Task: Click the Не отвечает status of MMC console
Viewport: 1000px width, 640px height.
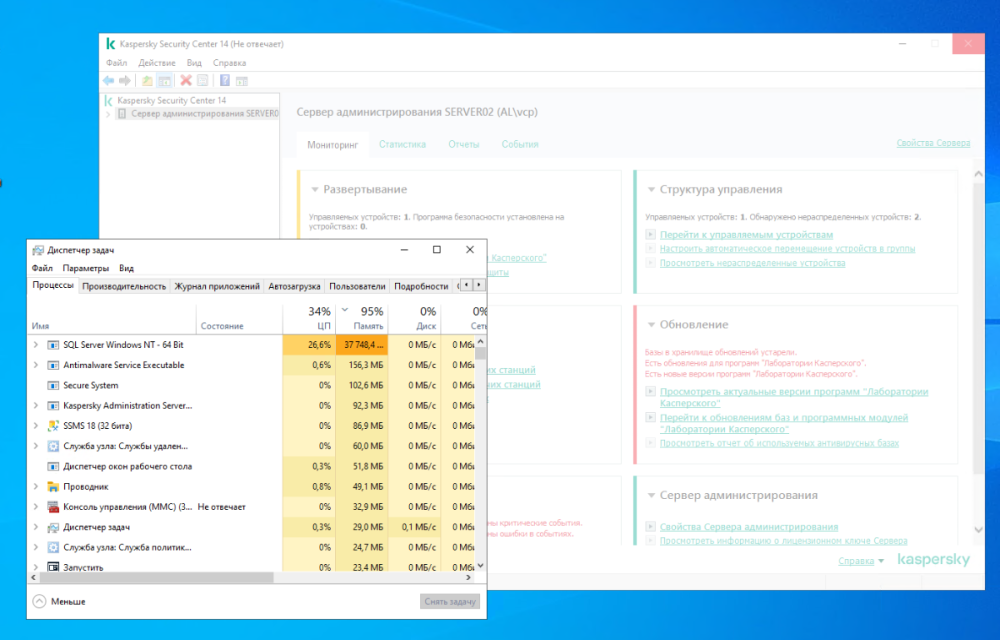Action: [221, 507]
